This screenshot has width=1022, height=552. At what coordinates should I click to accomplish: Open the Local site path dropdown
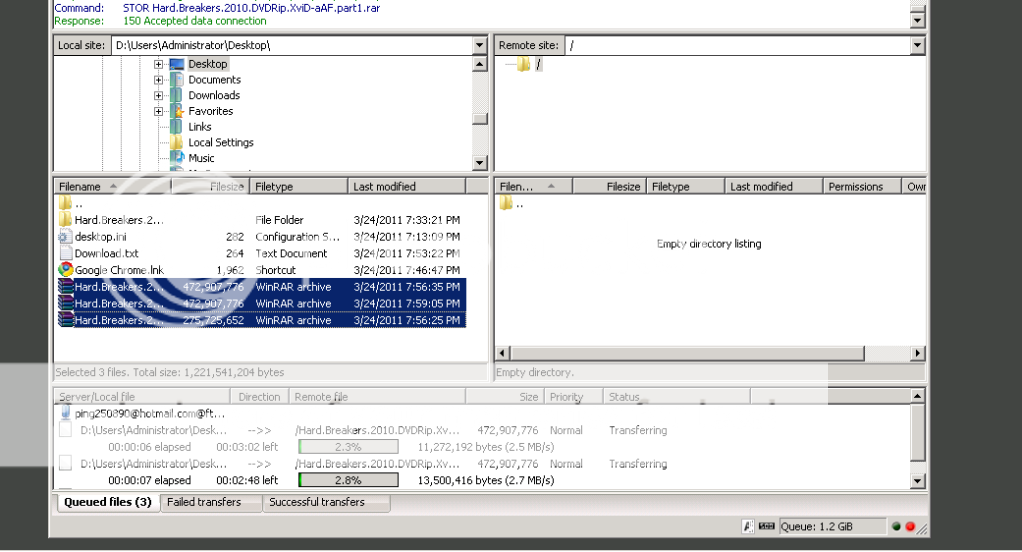coord(480,45)
